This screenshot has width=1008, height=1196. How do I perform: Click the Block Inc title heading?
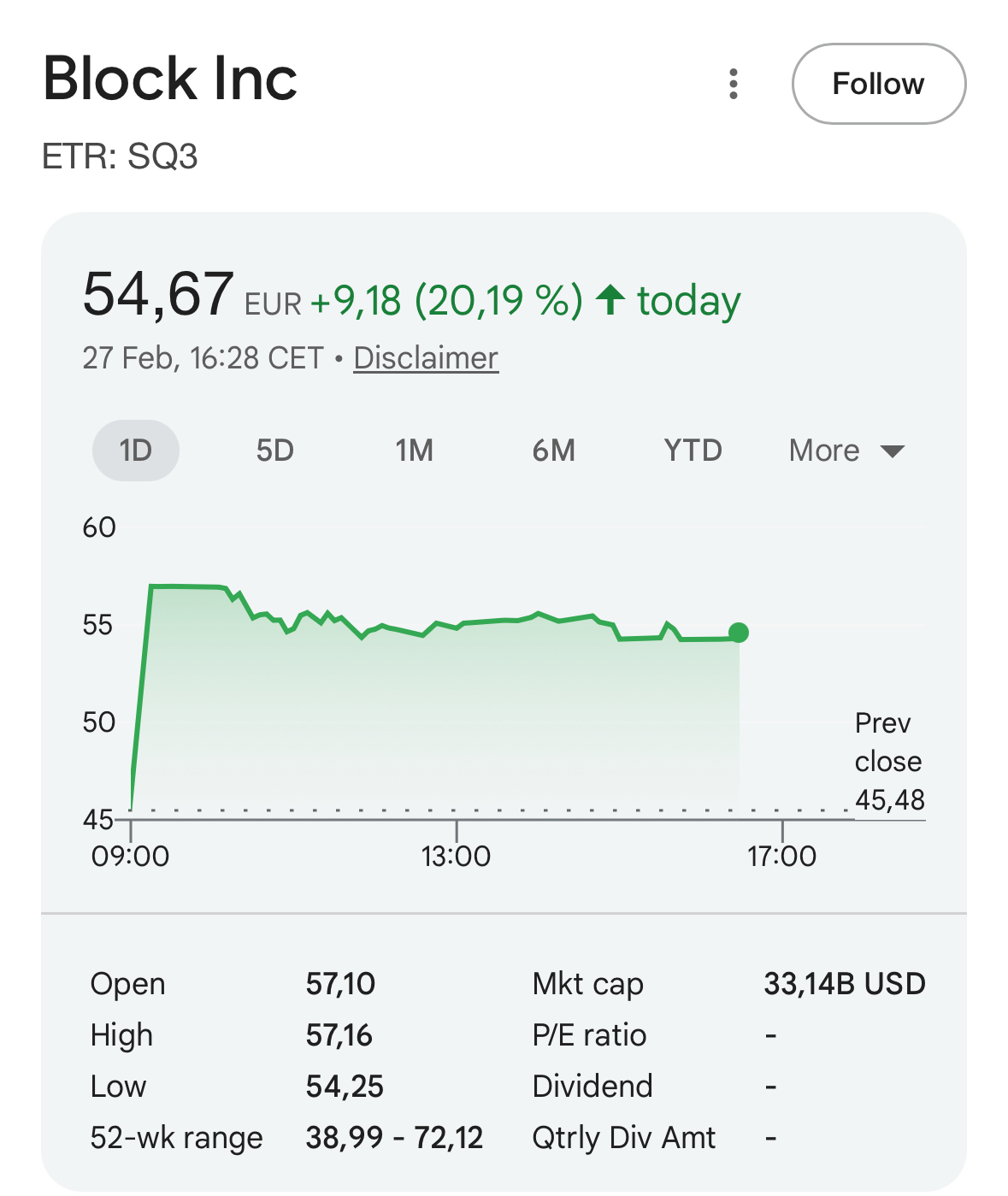(x=170, y=79)
